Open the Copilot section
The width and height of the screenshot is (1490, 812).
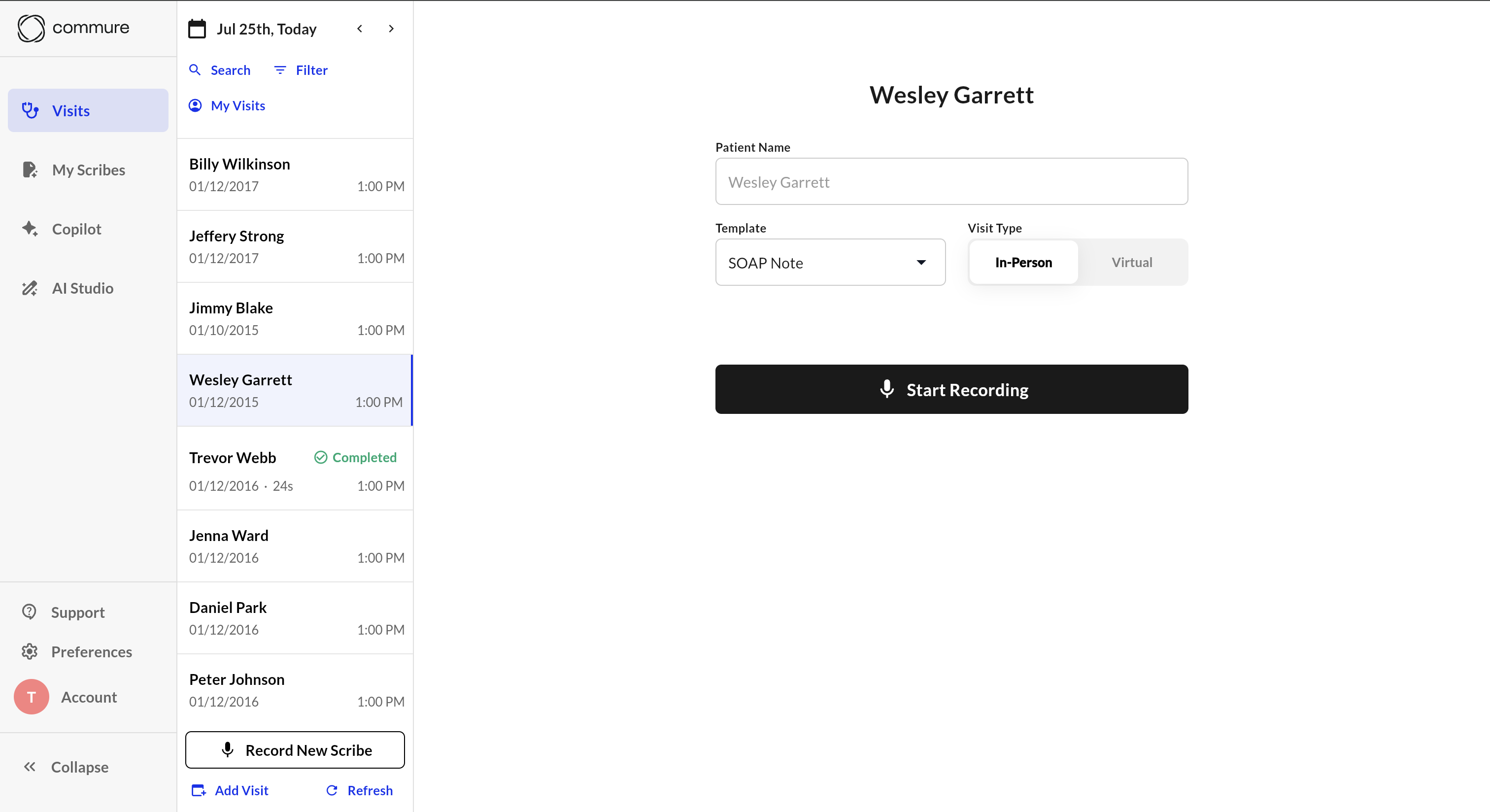pyautogui.click(x=76, y=229)
